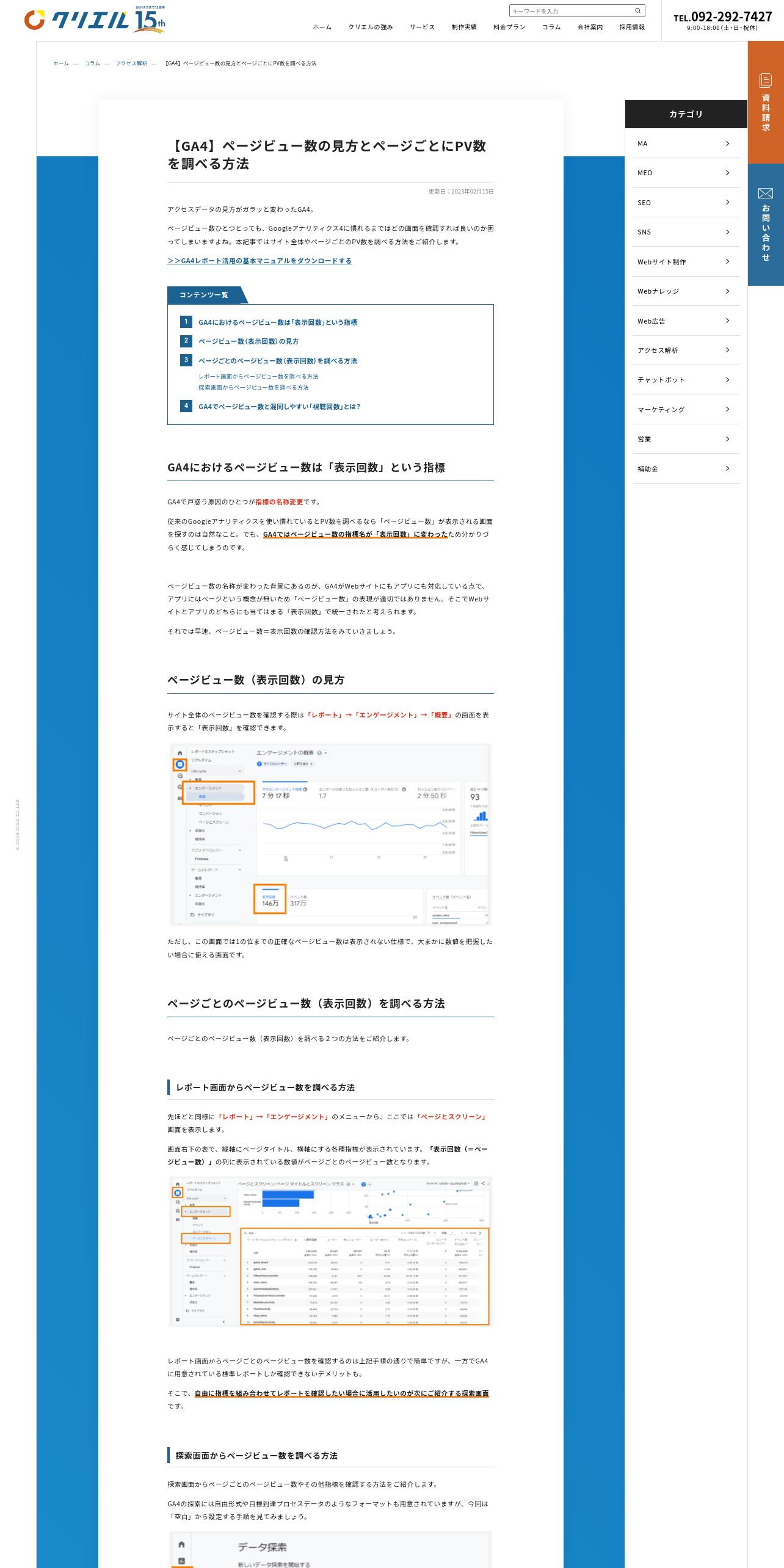The height and width of the screenshot is (1568, 784).
Task: Click the エンゲージメントの概要 screenshot image
Action: 330,834
